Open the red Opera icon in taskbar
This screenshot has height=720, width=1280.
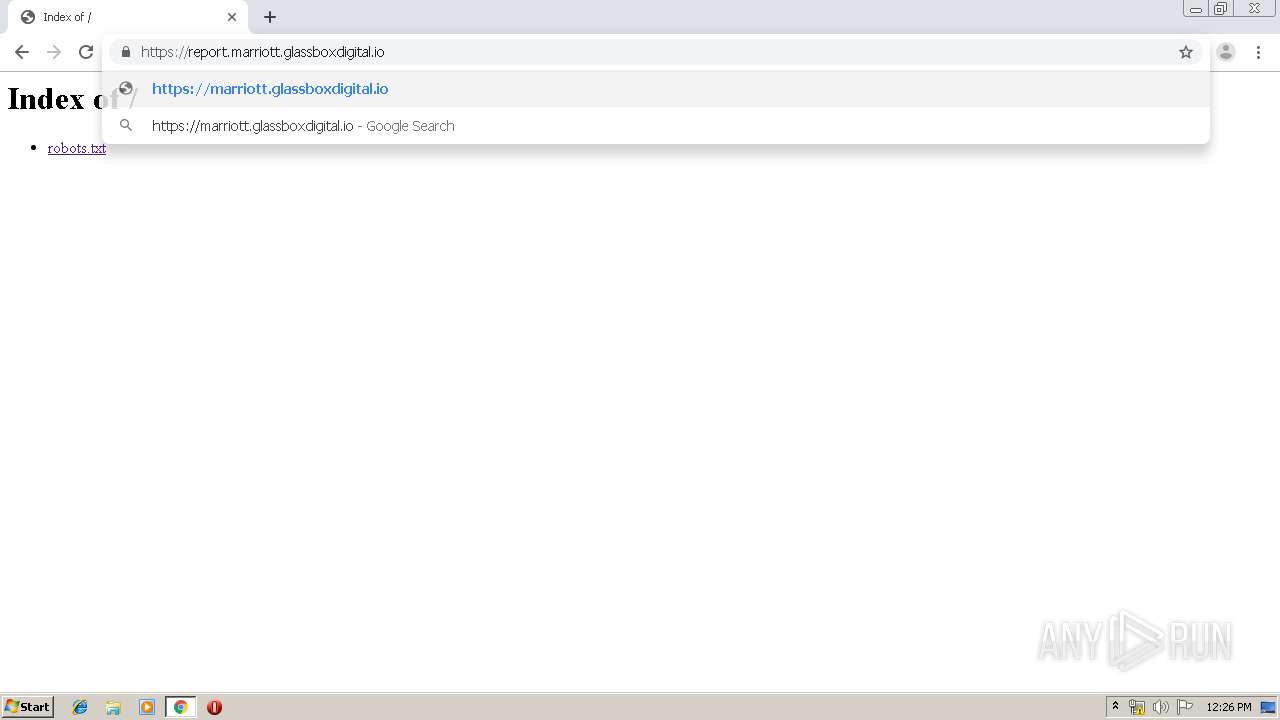pos(214,707)
